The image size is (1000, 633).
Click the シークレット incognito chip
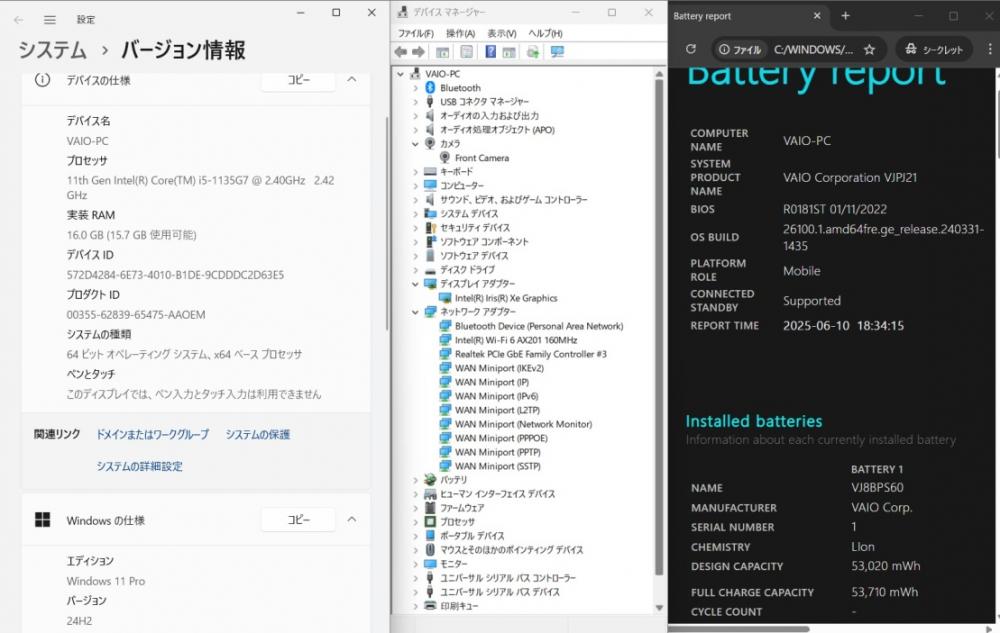click(x=934, y=50)
